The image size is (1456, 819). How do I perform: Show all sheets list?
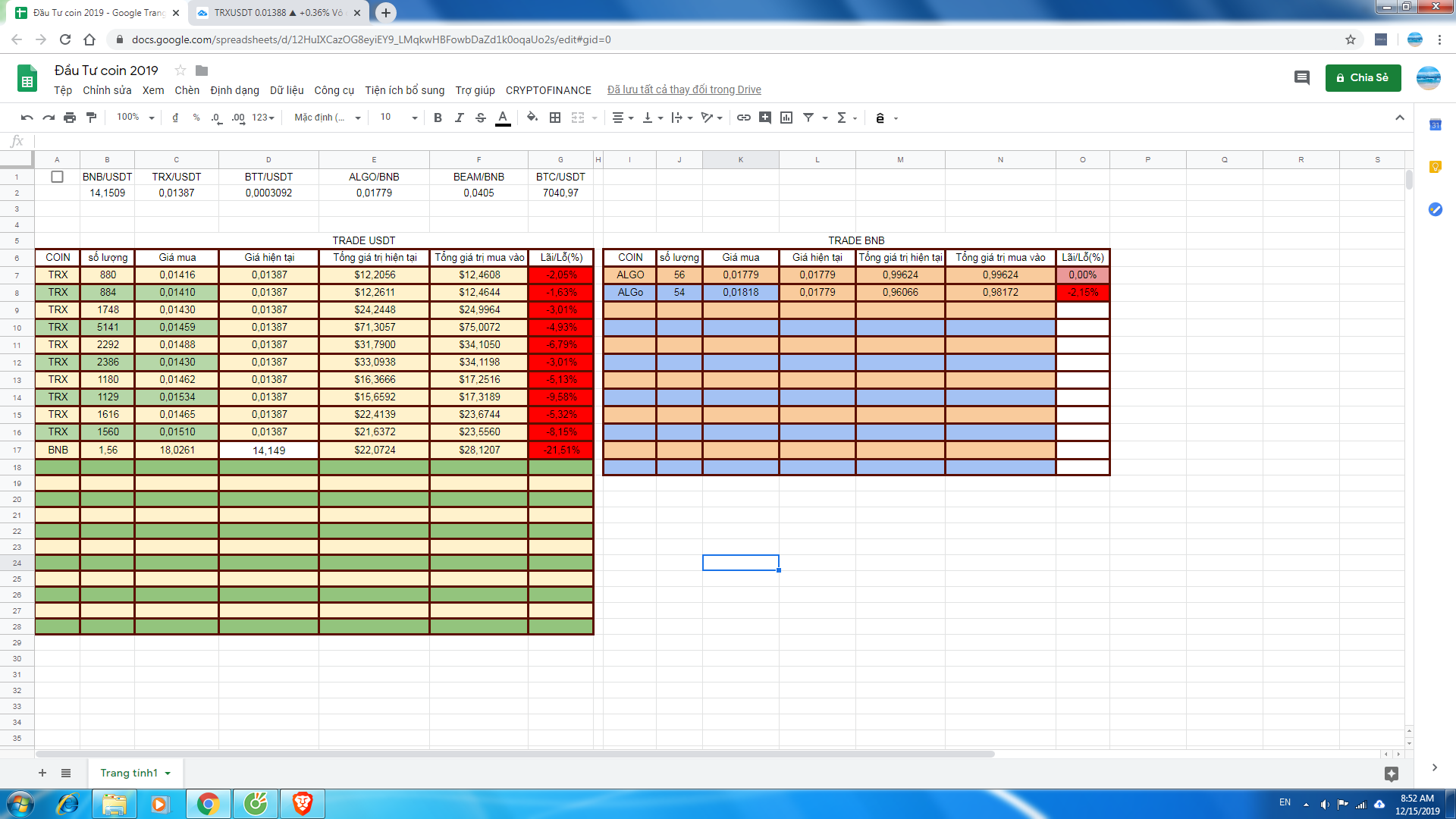point(66,773)
